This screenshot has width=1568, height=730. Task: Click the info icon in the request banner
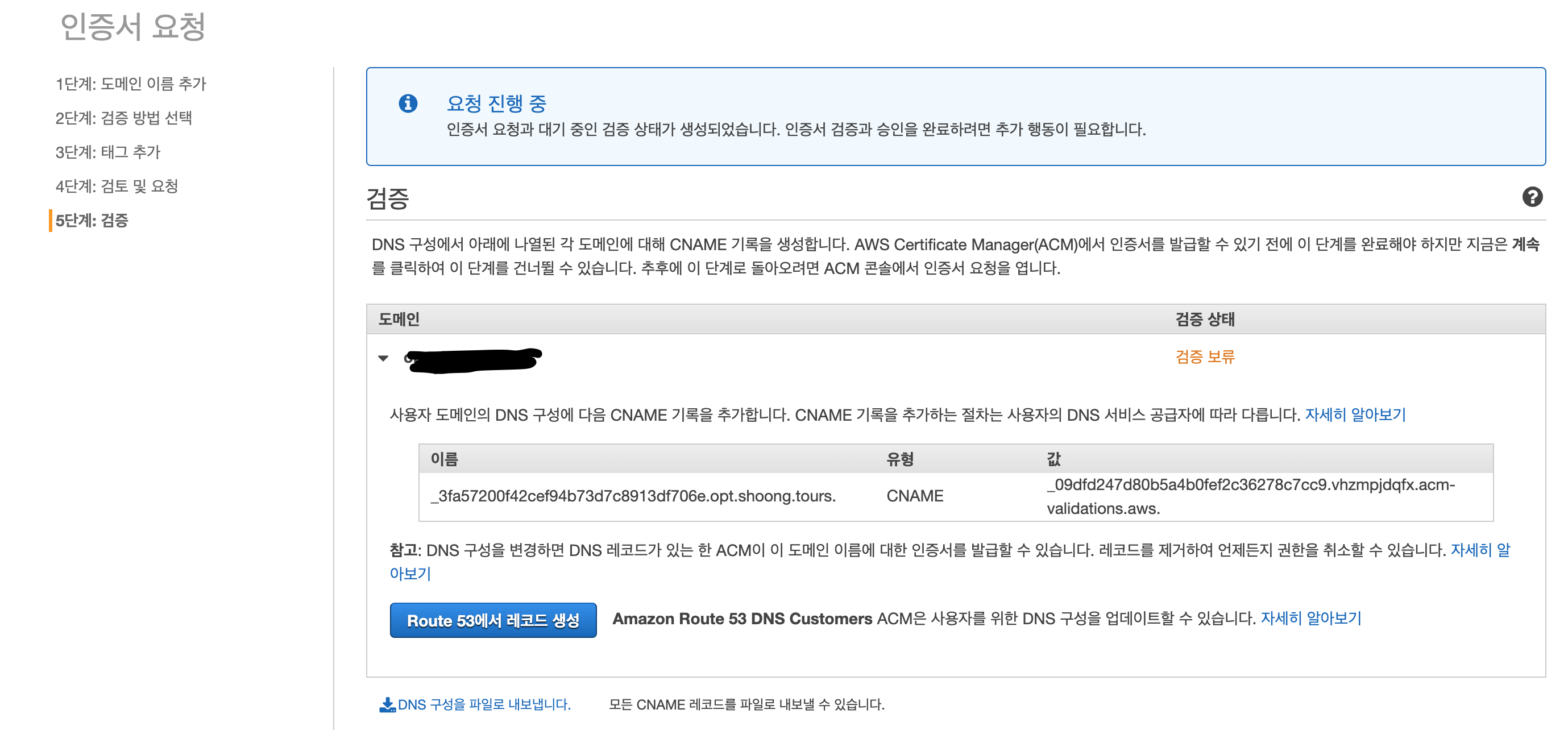tap(408, 103)
